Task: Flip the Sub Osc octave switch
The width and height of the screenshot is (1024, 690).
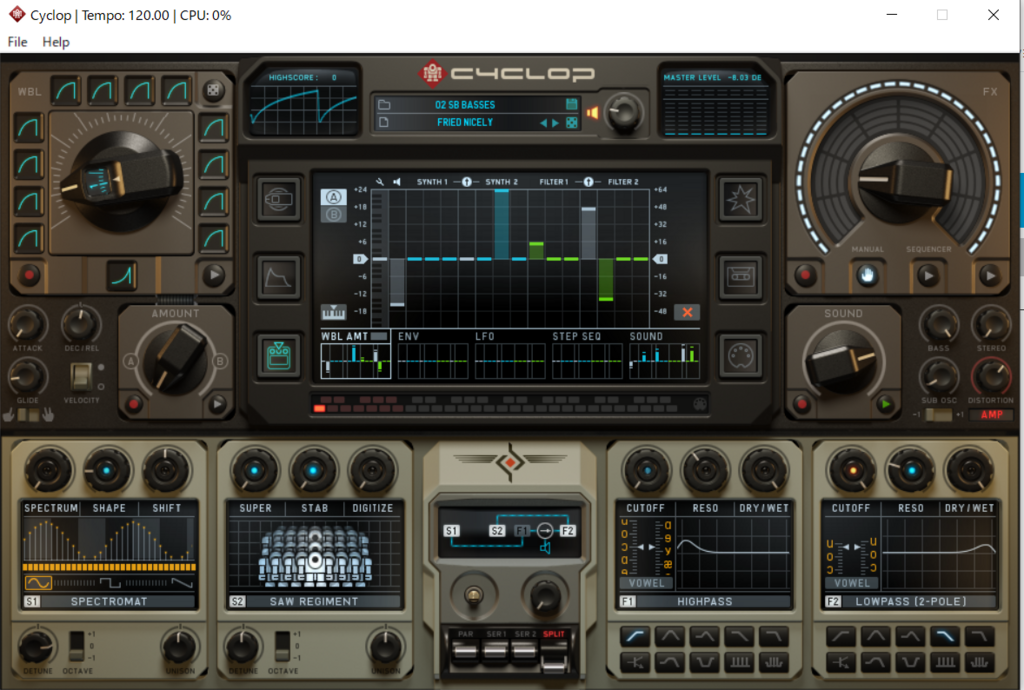Action: [938, 415]
